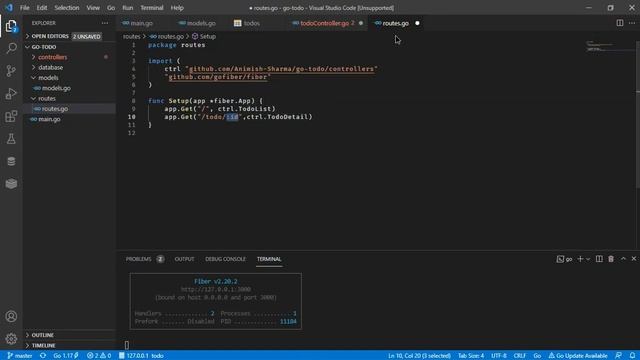Click the master branch indicator
This screenshot has width=640, height=360.
click(20, 356)
